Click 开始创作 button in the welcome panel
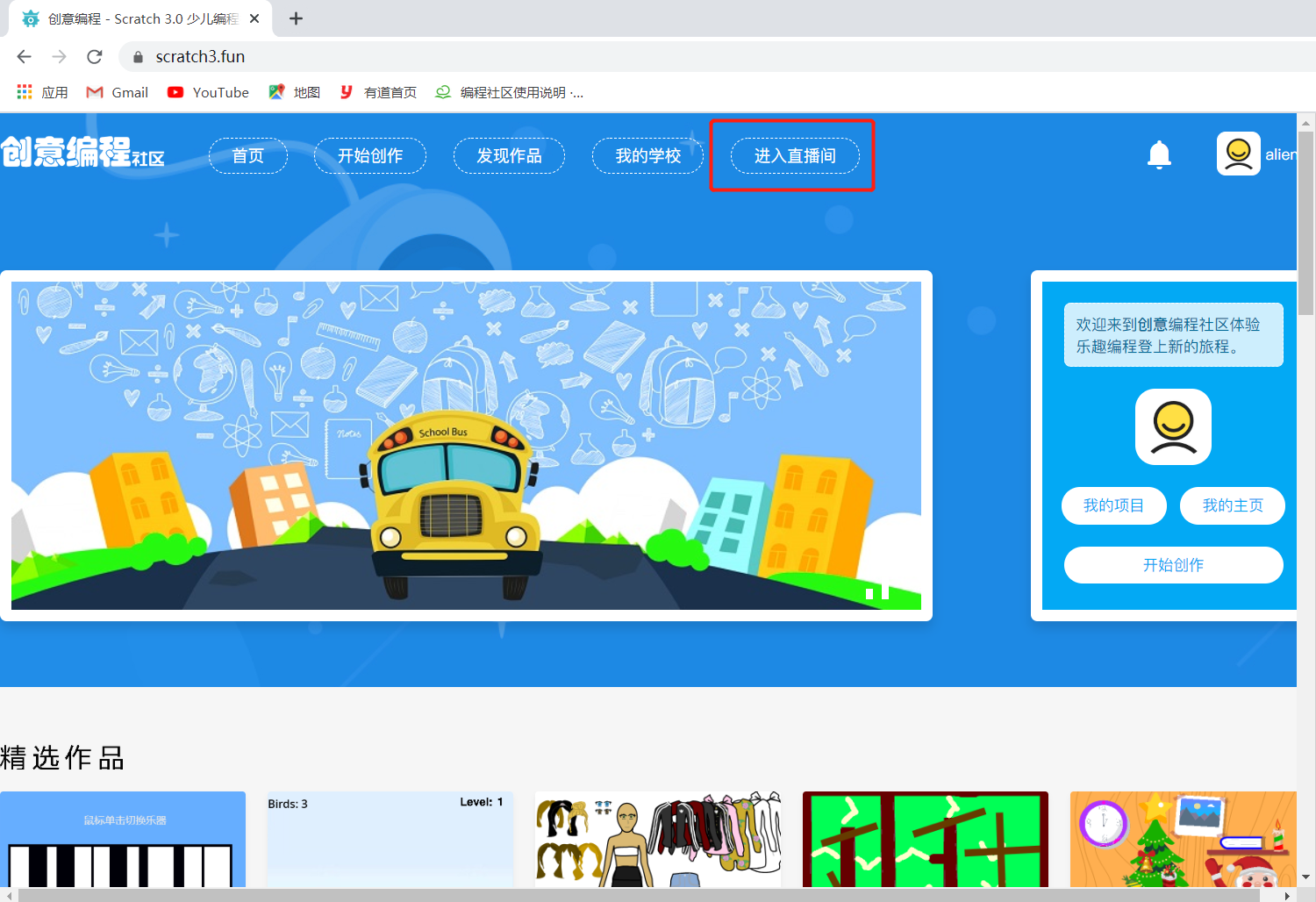1316x902 pixels. coord(1173,565)
